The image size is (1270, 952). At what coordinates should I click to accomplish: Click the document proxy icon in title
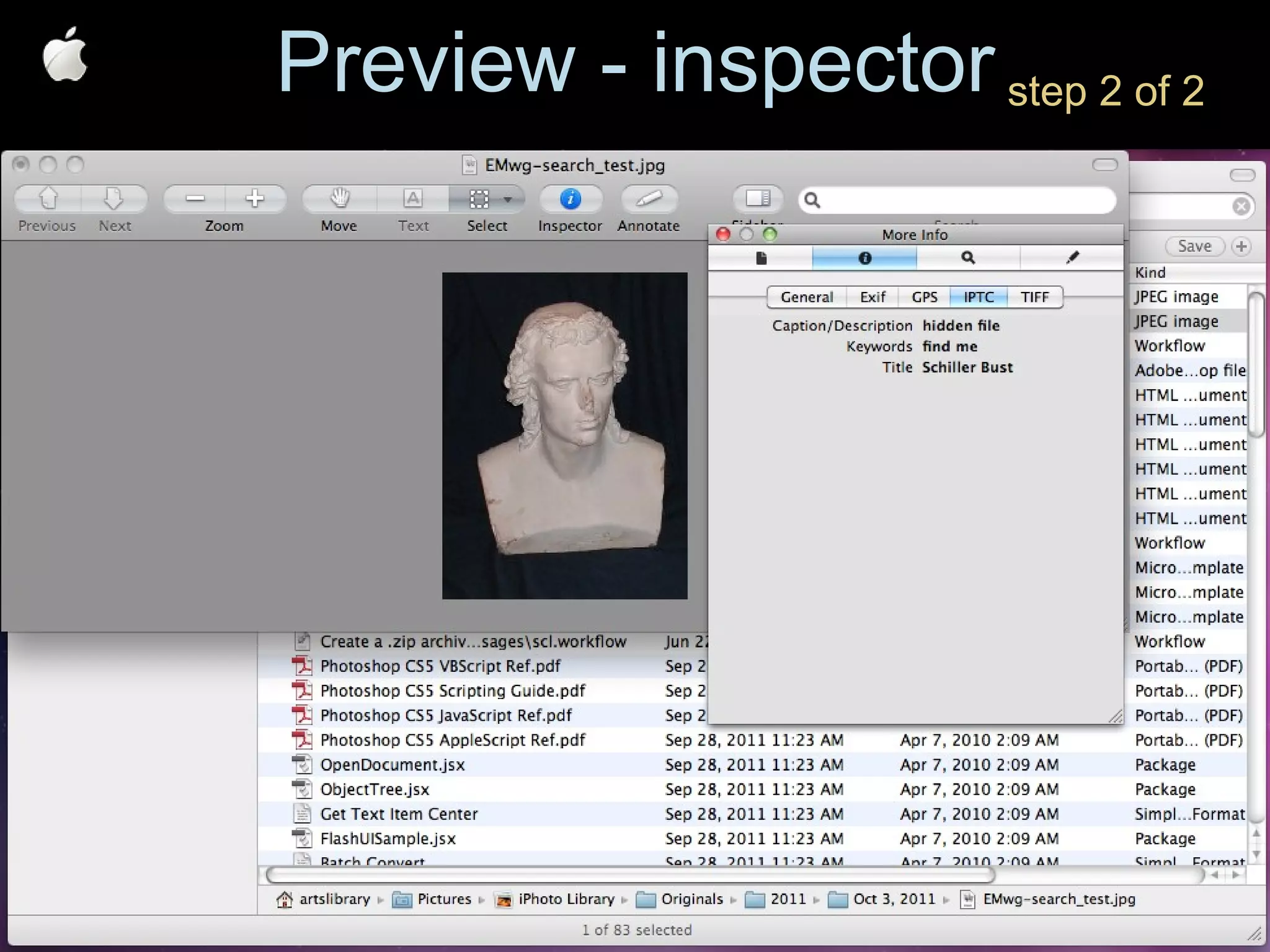pyautogui.click(x=469, y=165)
